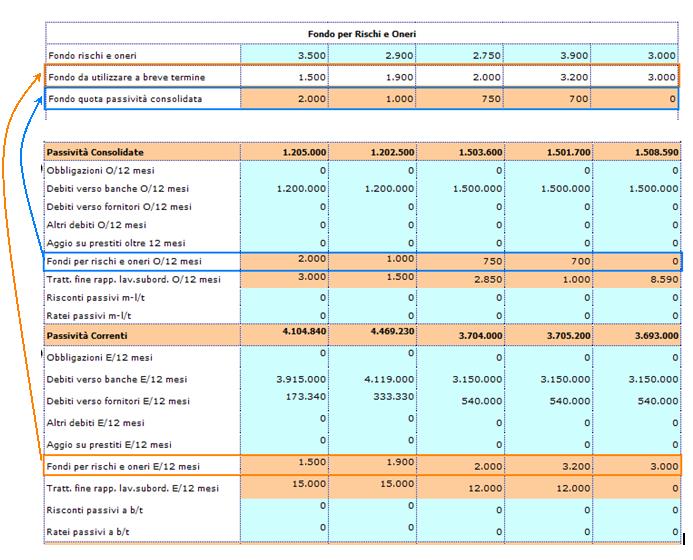Select the Risconti passivi m-l/t label
Image resolution: width=693 pixels, height=560 pixels.
pyautogui.click(x=95, y=297)
